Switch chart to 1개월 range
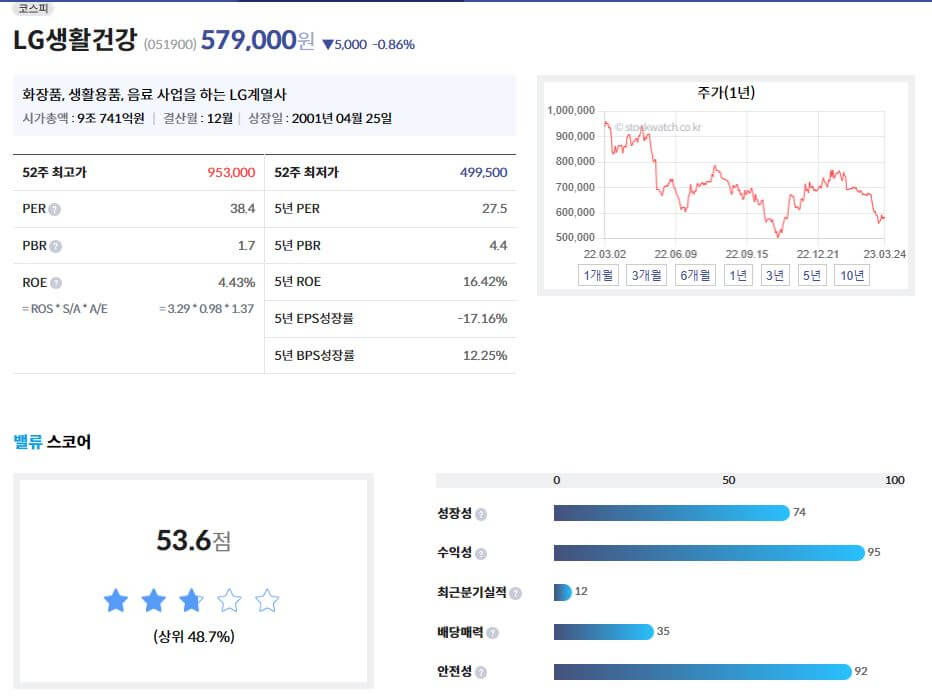 pyautogui.click(x=598, y=275)
